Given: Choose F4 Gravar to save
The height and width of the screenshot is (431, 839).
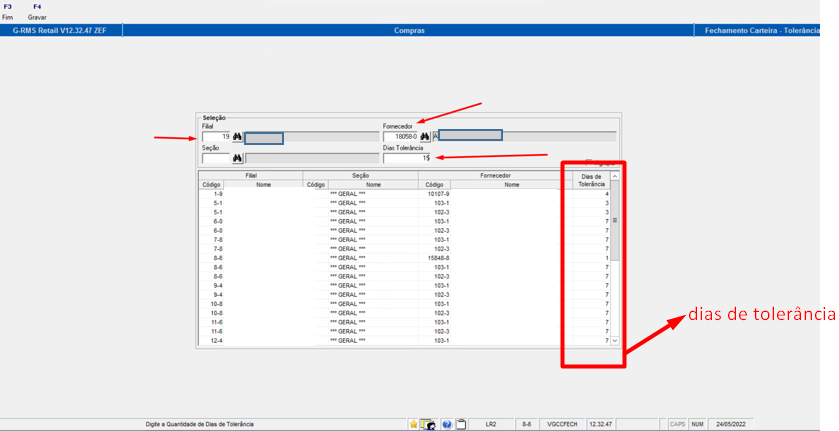Looking at the screenshot, I should (37, 12).
